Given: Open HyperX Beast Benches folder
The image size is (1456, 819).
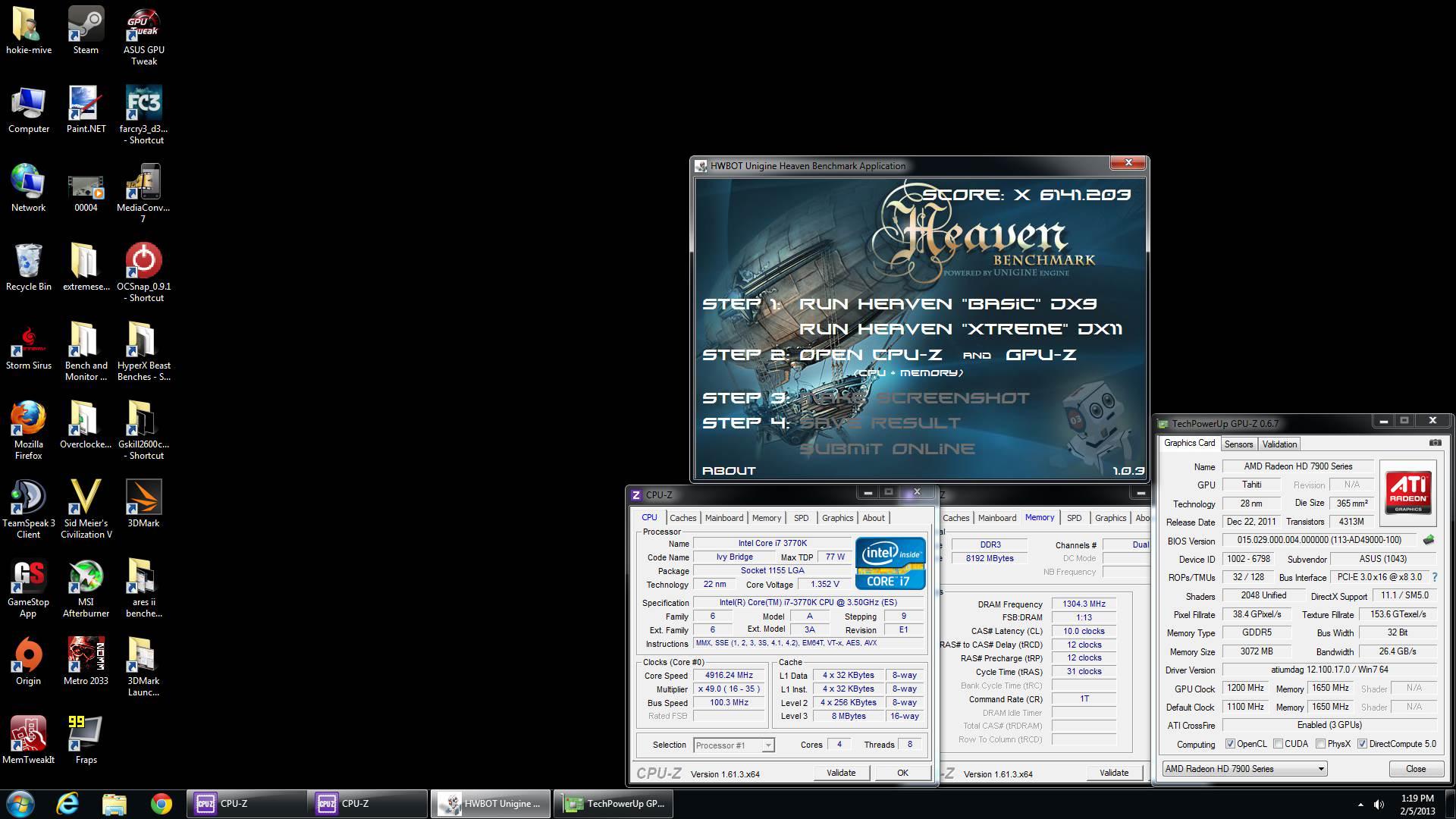Looking at the screenshot, I should (143, 351).
